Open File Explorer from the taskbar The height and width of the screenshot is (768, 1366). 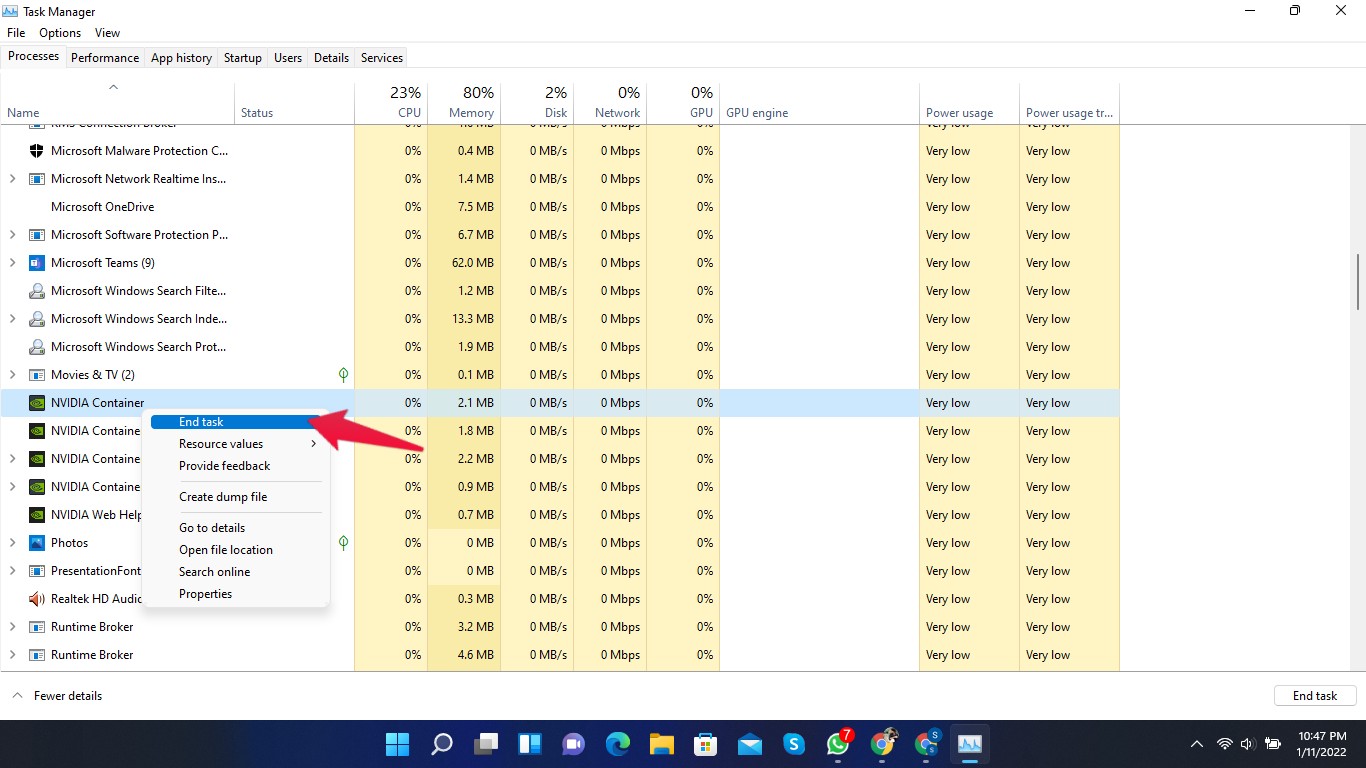pos(662,744)
